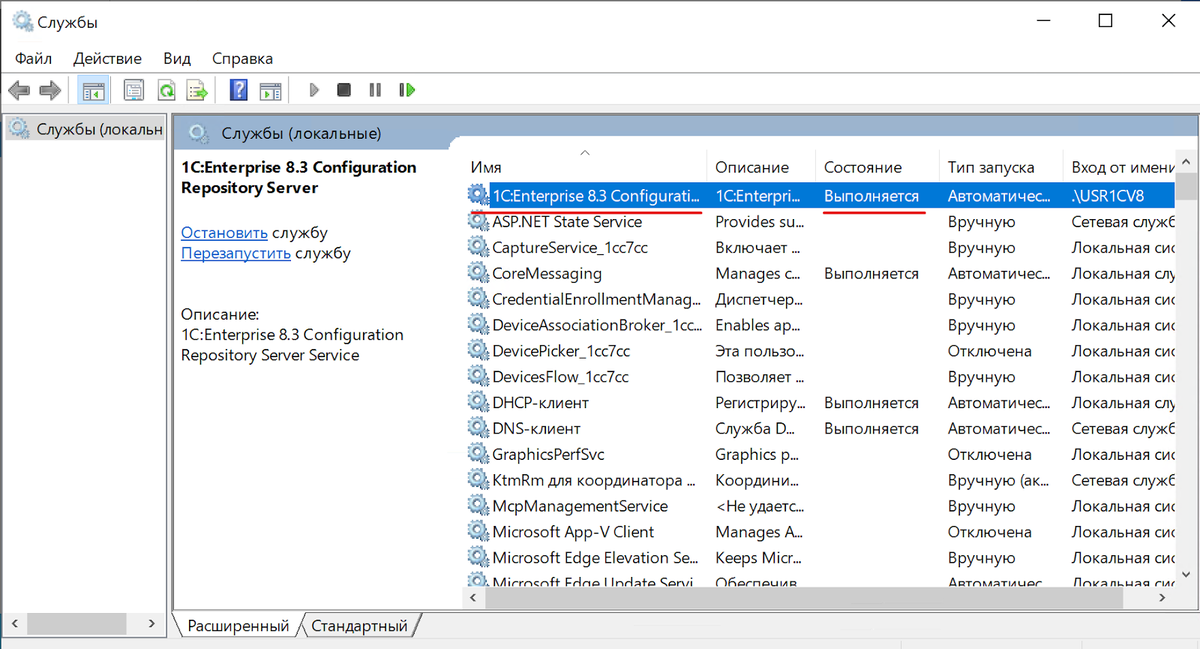Open the Properties toolbar icon

133,90
